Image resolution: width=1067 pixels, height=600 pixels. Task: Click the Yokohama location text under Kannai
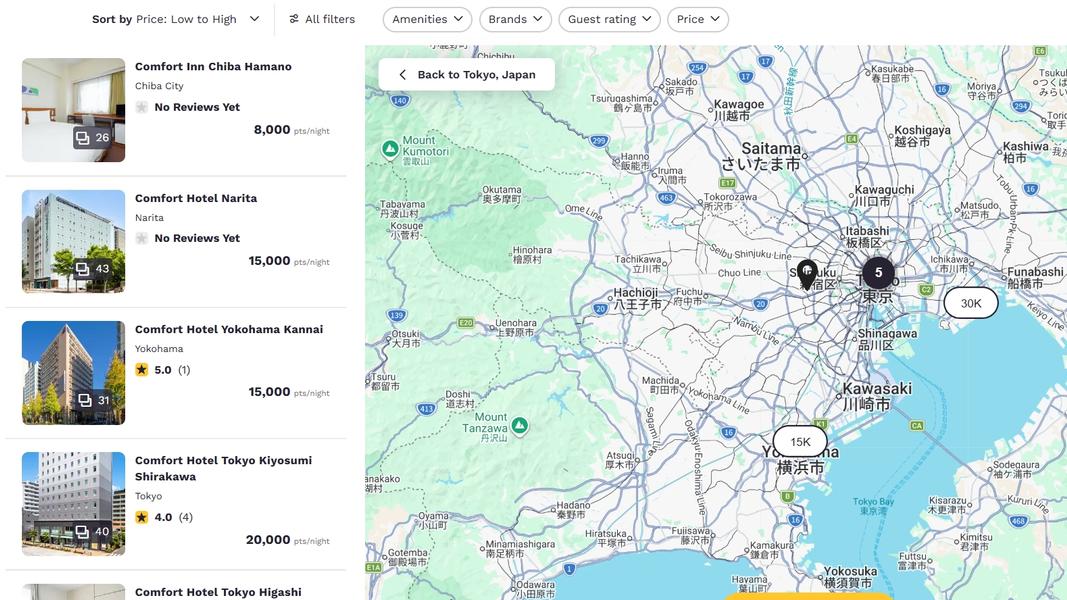pos(159,349)
